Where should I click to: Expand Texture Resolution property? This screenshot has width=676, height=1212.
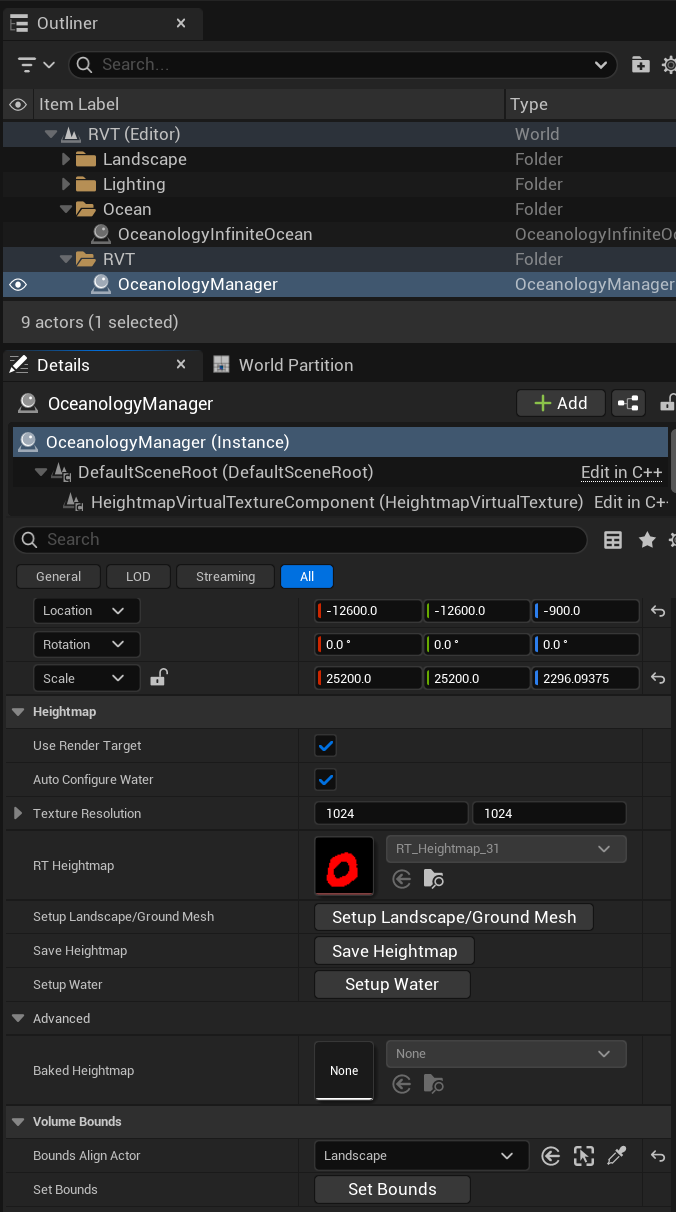pos(18,814)
